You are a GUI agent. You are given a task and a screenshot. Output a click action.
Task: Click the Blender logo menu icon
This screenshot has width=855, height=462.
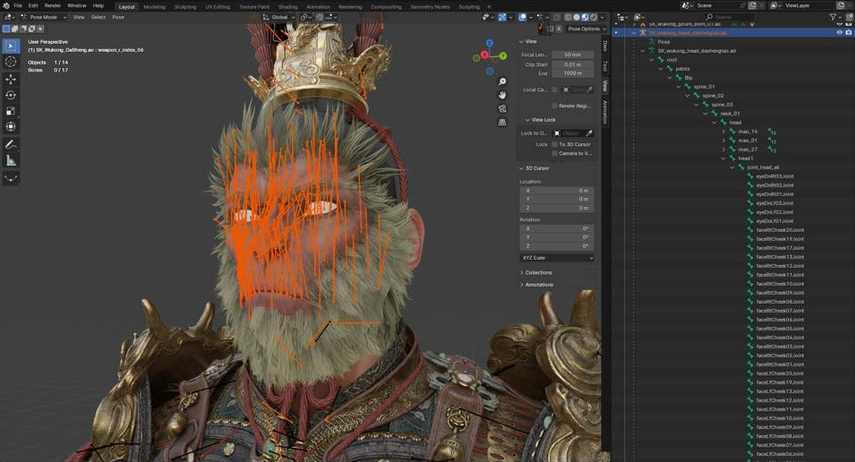pyautogui.click(x=5, y=5)
